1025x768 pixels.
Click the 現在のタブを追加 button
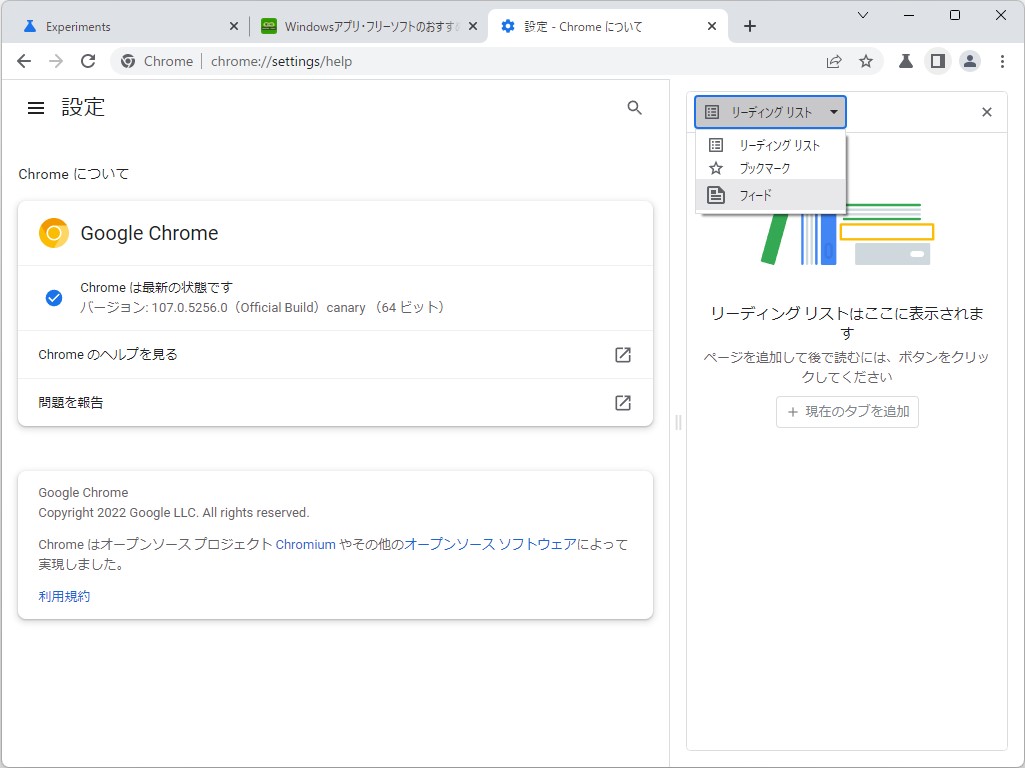(x=847, y=411)
